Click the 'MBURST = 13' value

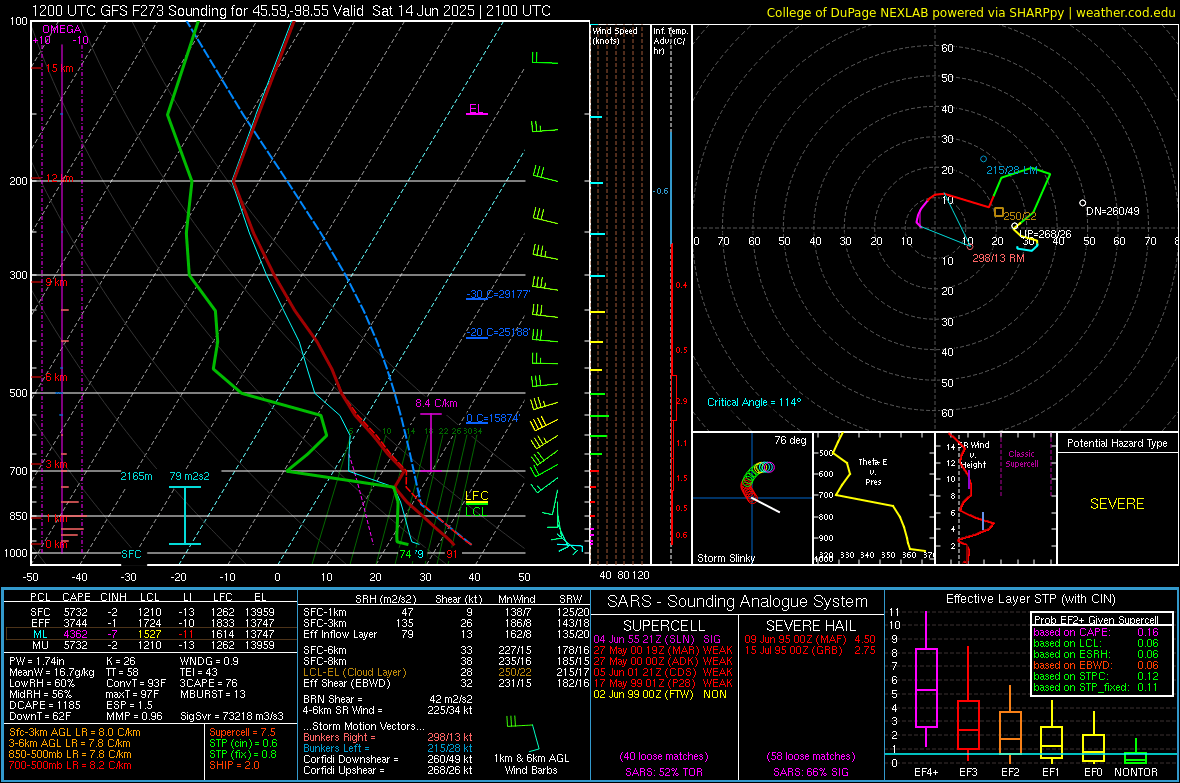[x=213, y=694]
